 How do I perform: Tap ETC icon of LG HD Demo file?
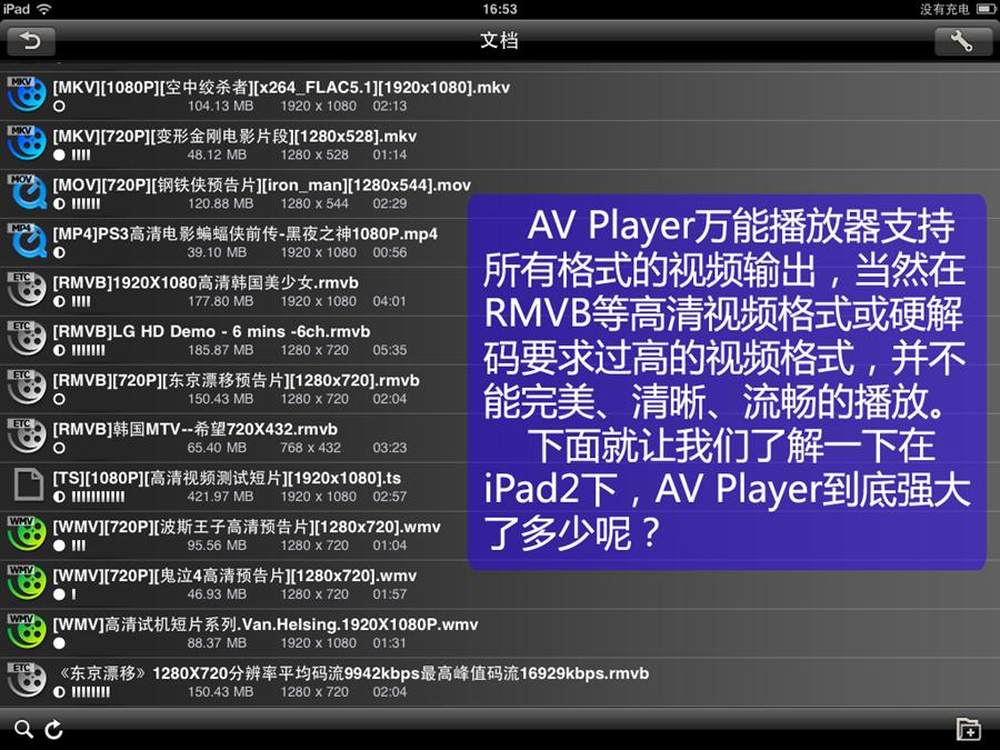(x=27, y=339)
